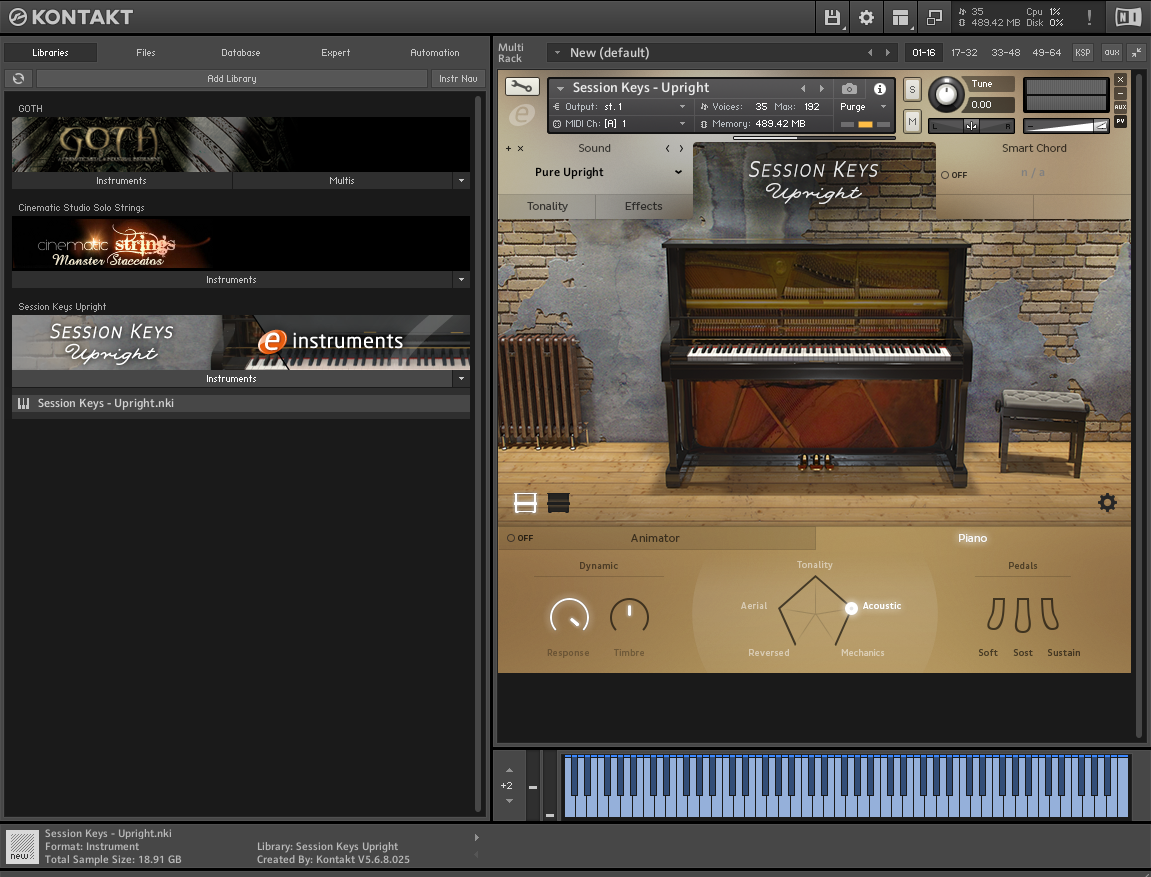Image resolution: width=1151 pixels, height=877 pixels.
Task: Click the Save disk icon in the header
Action: click(x=832, y=18)
